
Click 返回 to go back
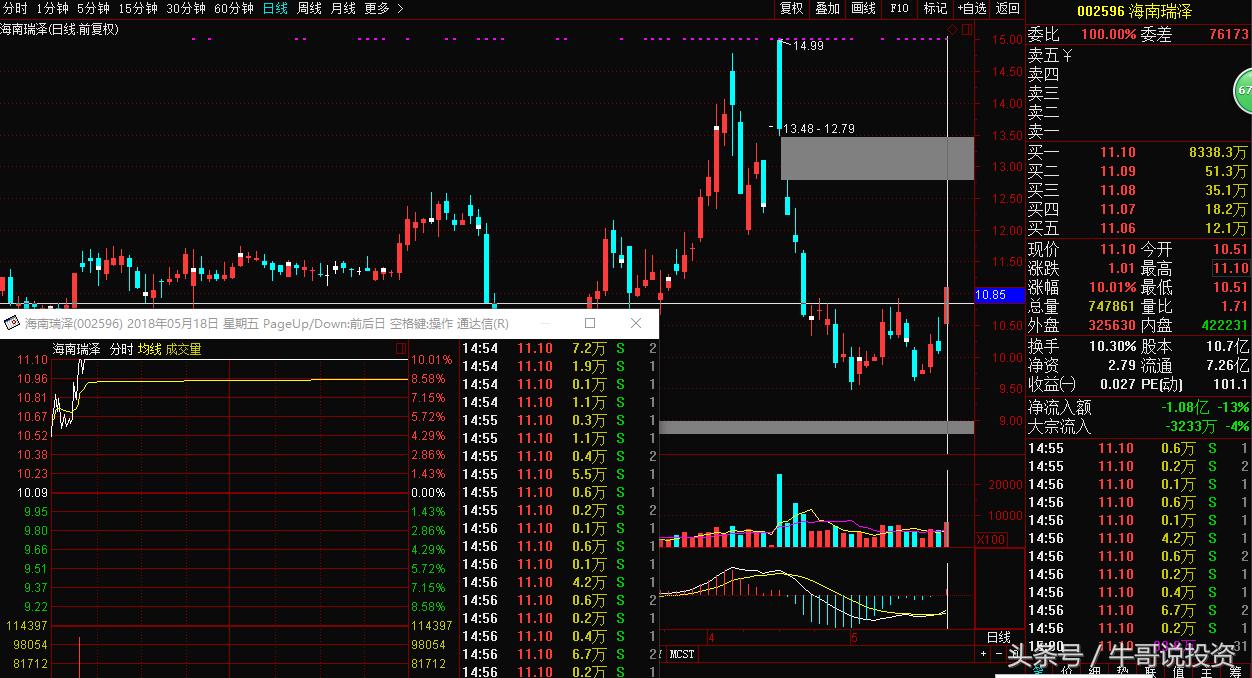(x=1007, y=8)
